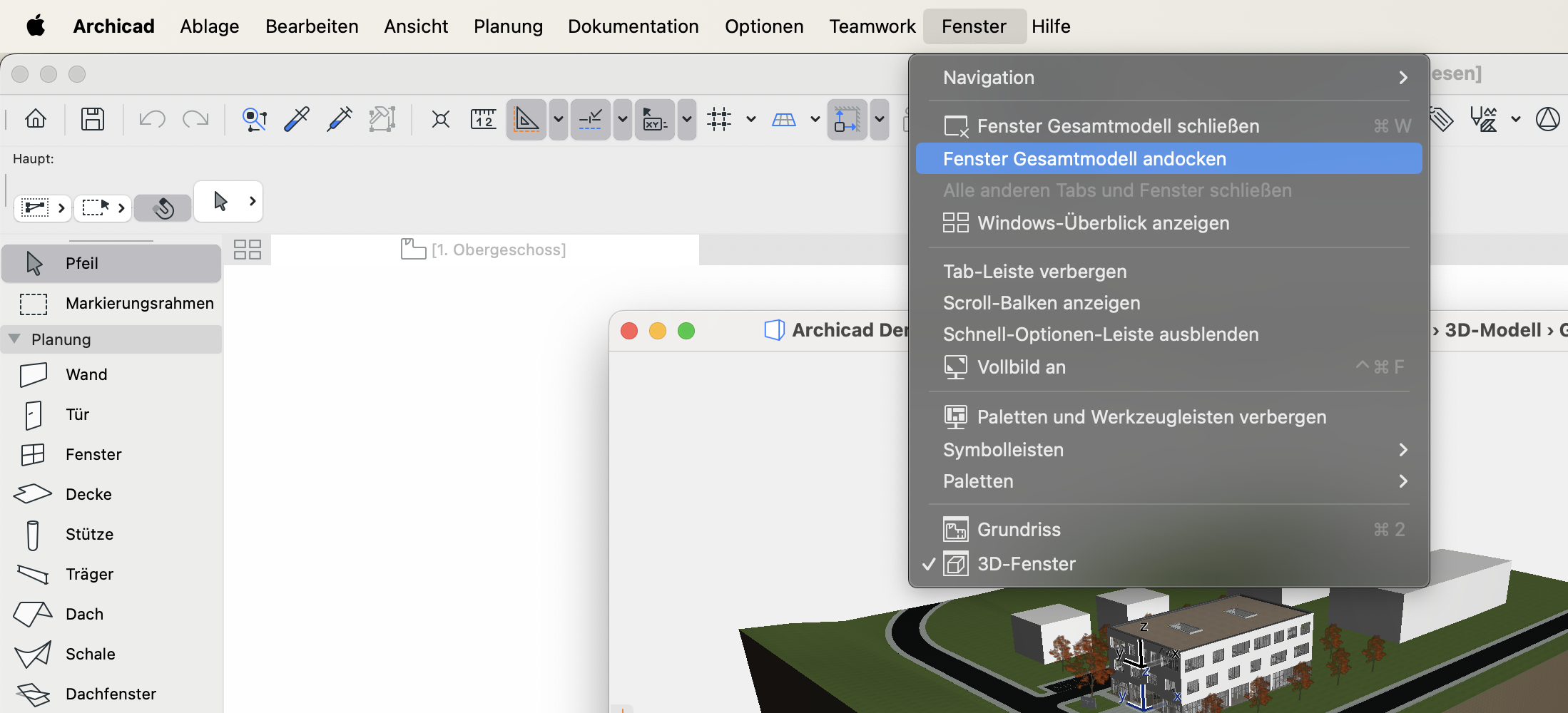Toggle the XY coordinates input icon

tap(655, 119)
